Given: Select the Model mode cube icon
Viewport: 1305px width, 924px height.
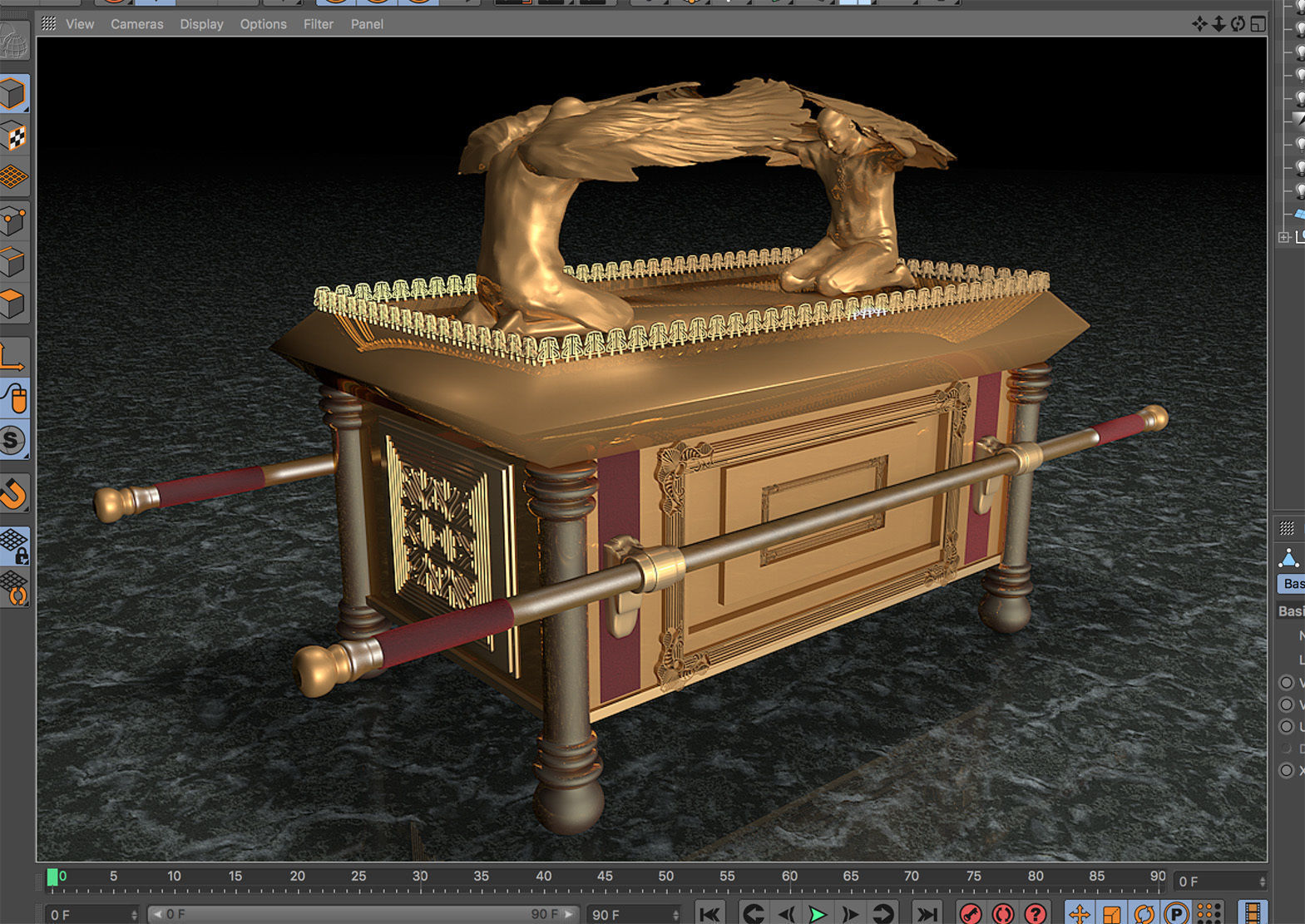Looking at the screenshot, I should pyautogui.click(x=13, y=93).
